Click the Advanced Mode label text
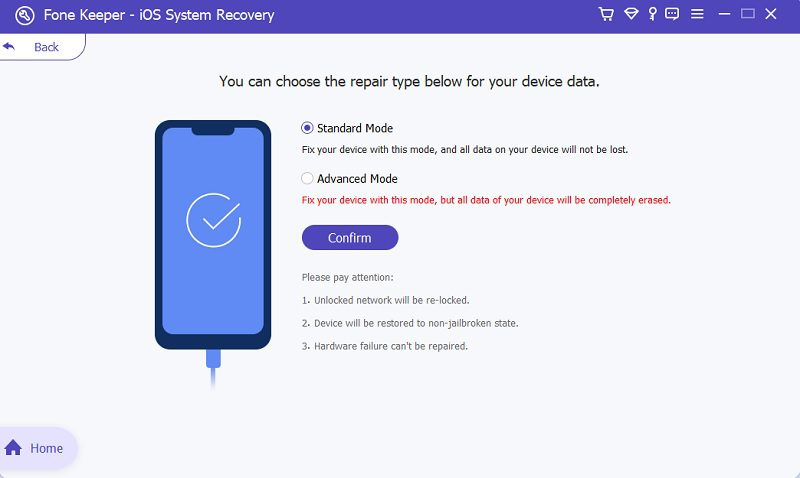Image resolution: width=800 pixels, height=478 pixels. click(x=357, y=179)
